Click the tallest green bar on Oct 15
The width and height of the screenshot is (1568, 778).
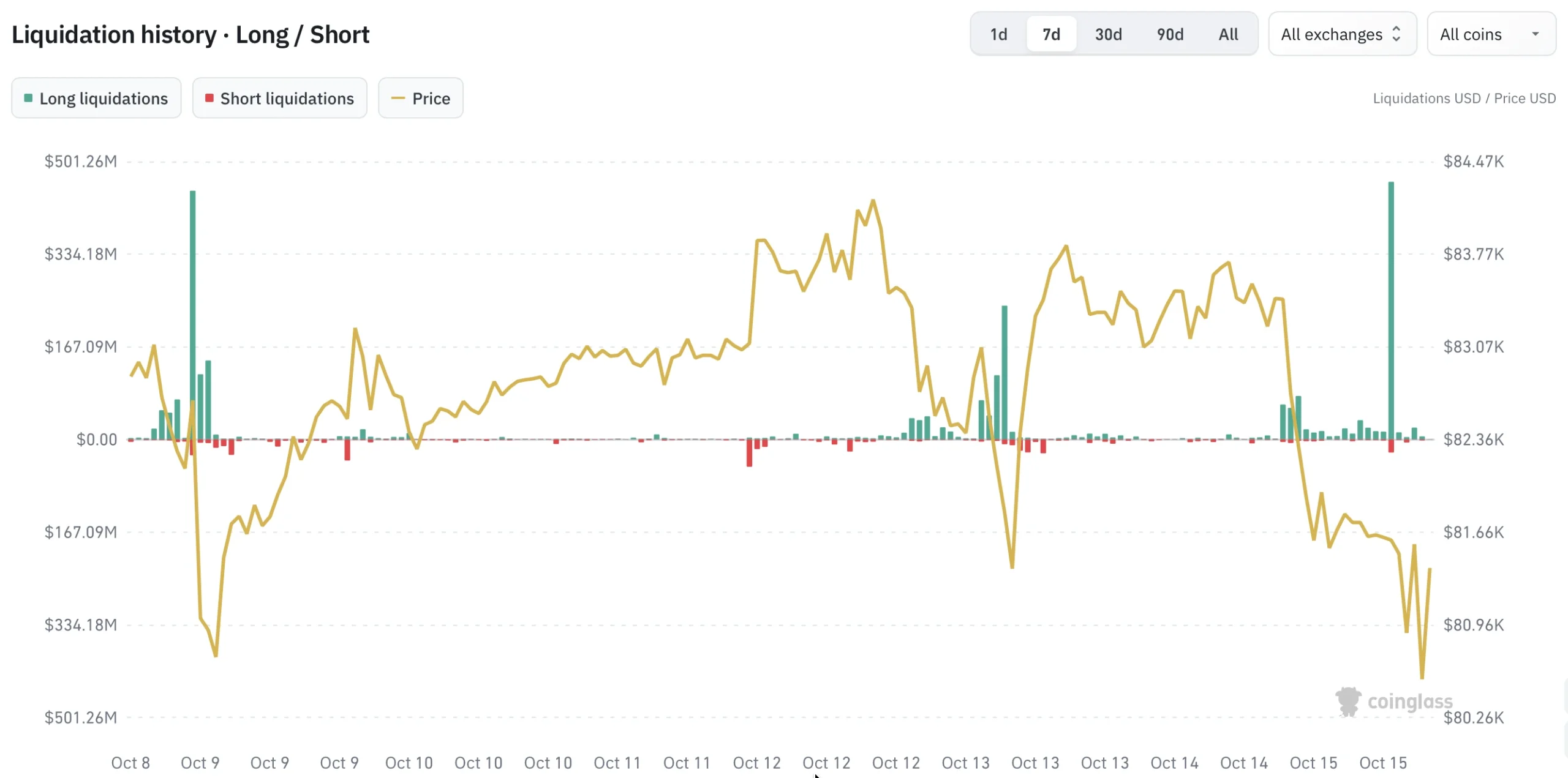pyautogui.click(x=1391, y=310)
